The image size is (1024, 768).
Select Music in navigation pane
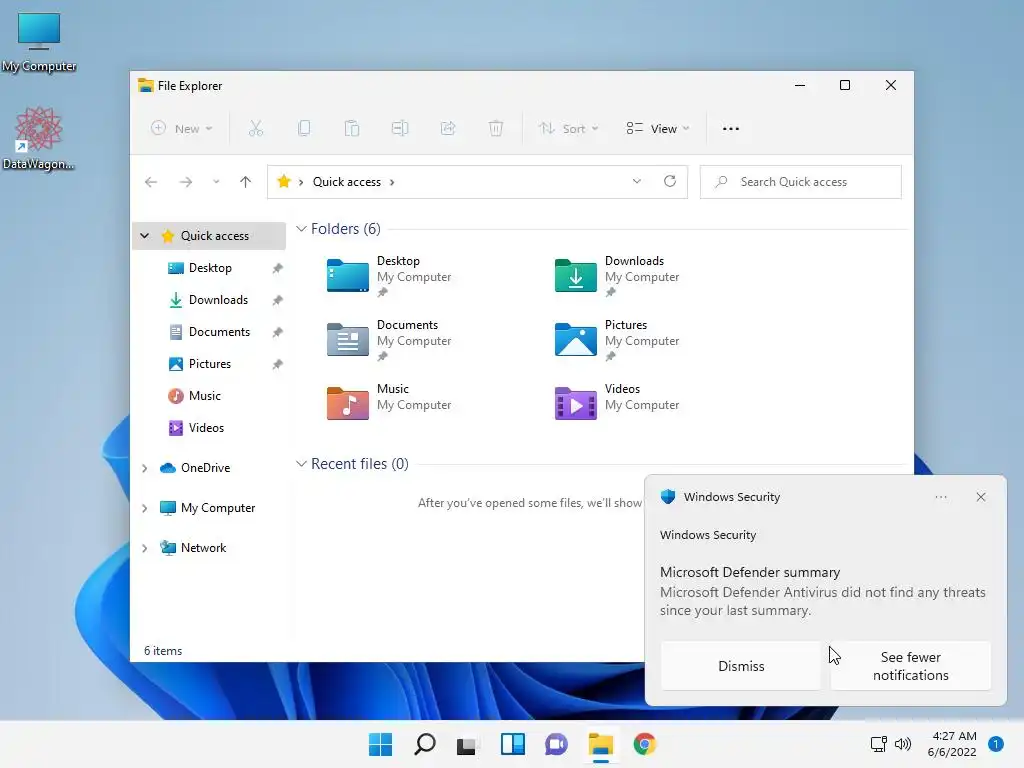tap(204, 396)
